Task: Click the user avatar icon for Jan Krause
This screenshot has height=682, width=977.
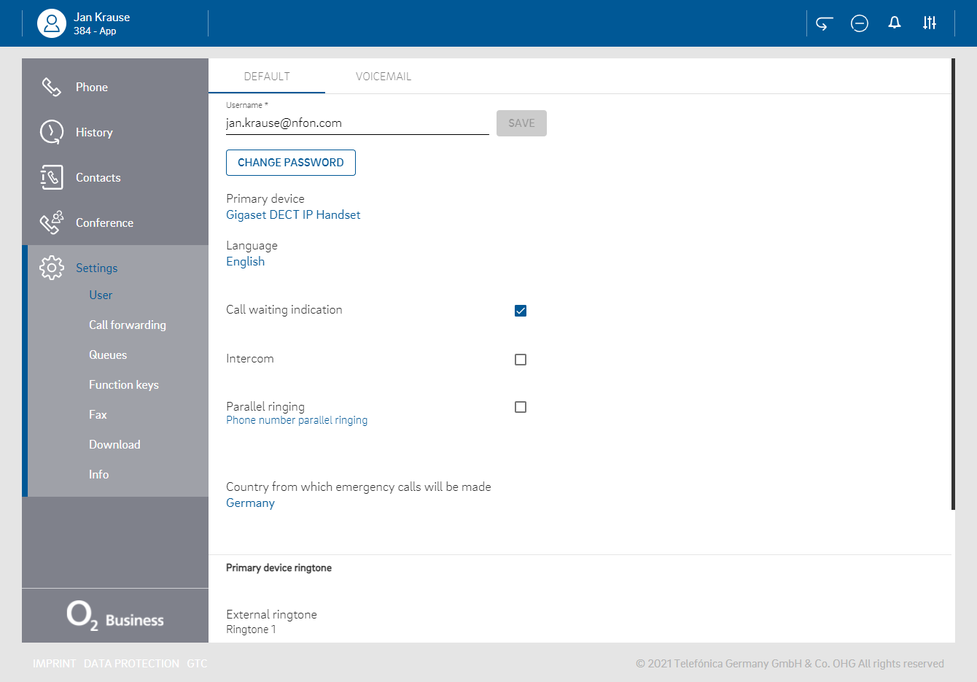Action: [52, 24]
